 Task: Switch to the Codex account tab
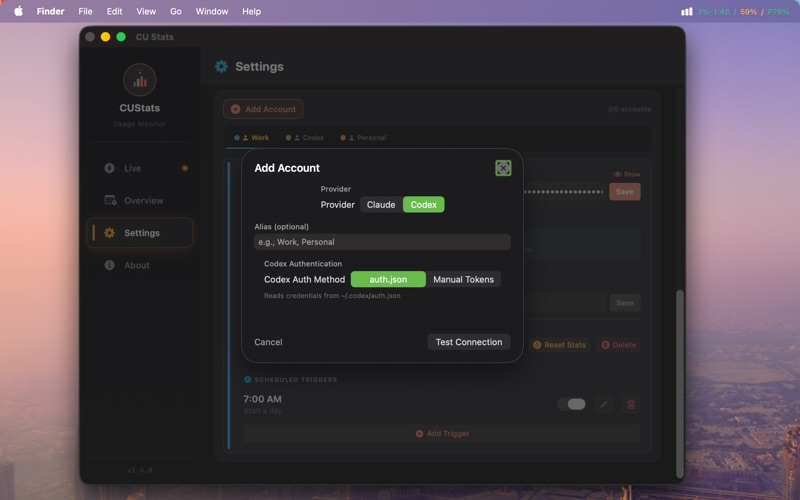305,138
